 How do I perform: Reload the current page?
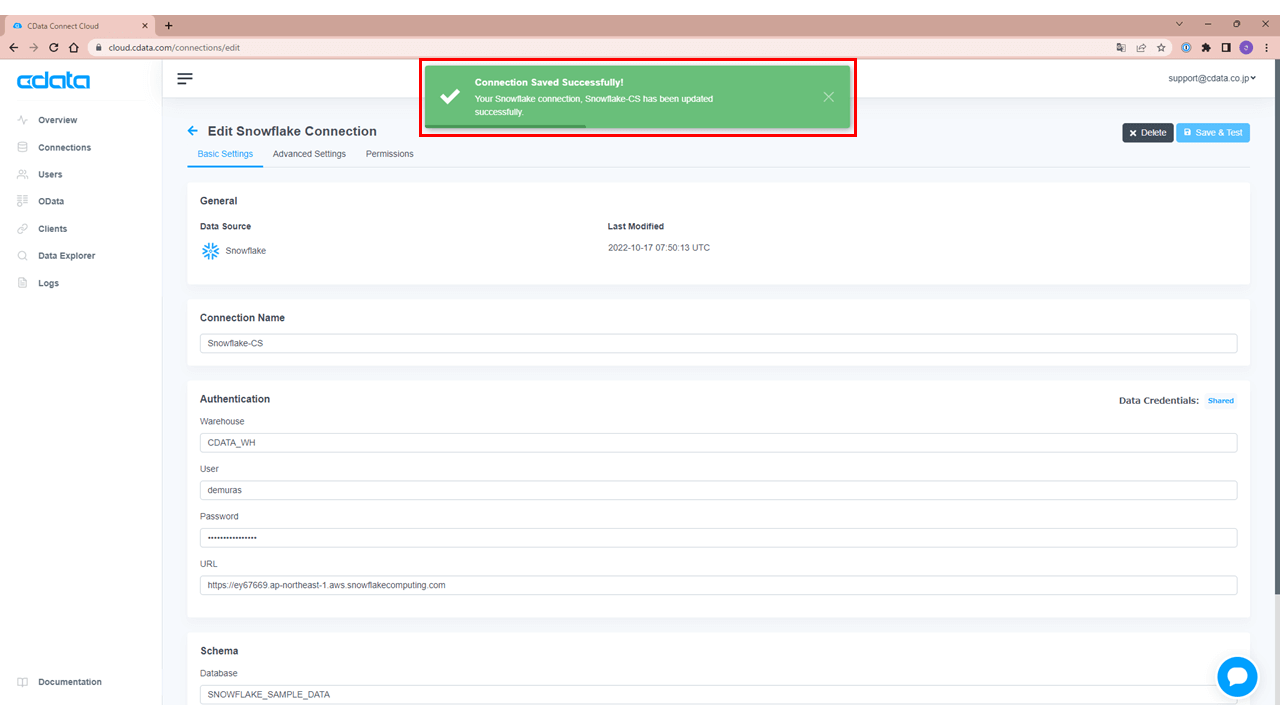pyautogui.click(x=54, y=47)
